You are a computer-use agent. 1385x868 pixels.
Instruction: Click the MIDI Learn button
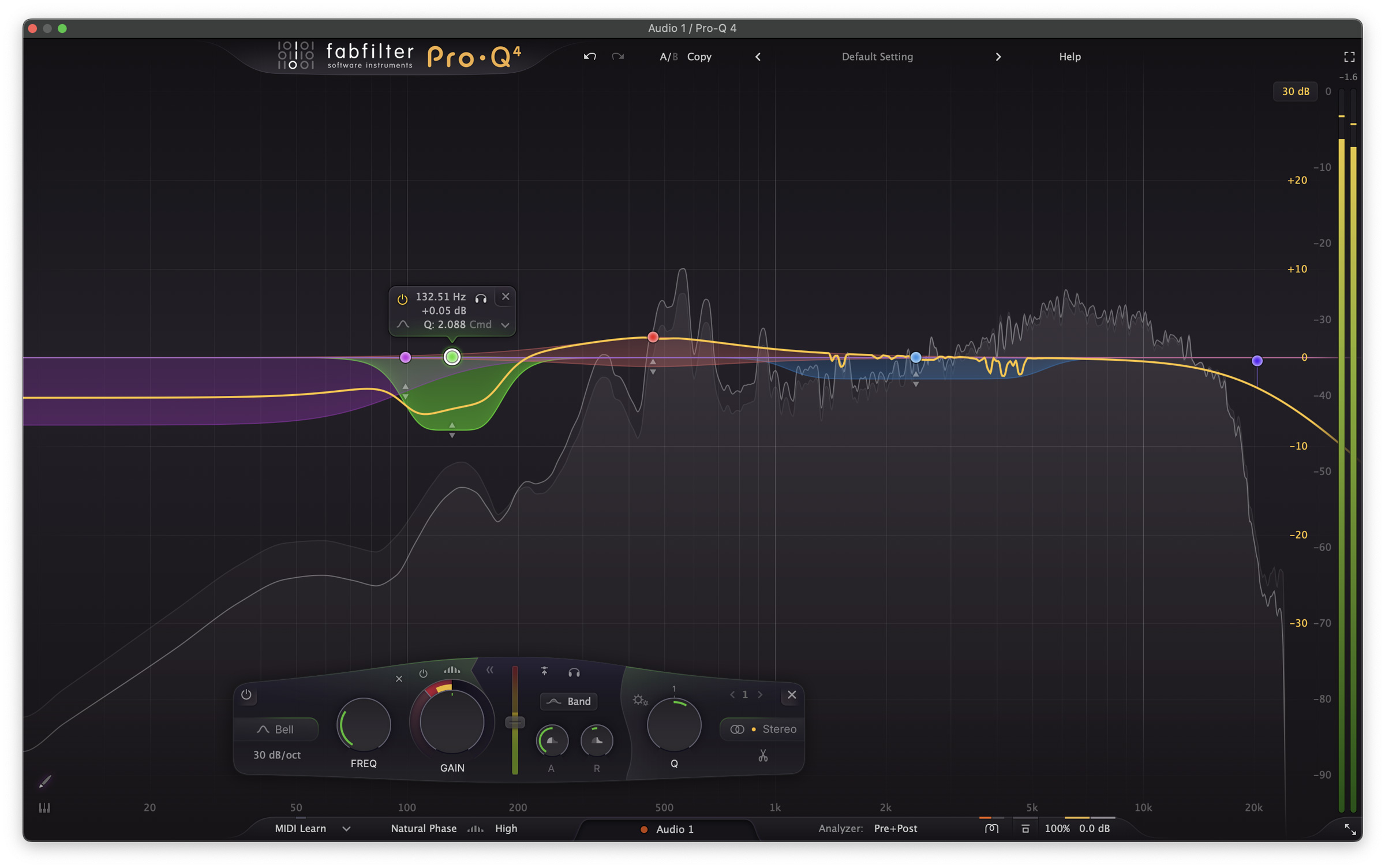tap(301, 829)
